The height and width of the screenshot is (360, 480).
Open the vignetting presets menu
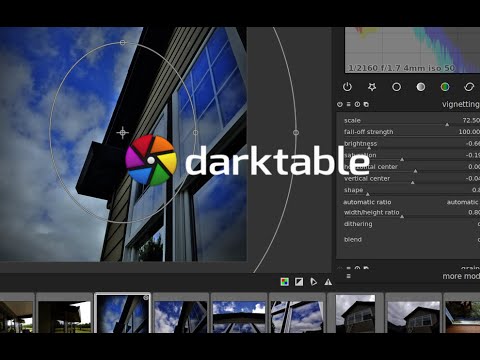(x=348, y=104)
